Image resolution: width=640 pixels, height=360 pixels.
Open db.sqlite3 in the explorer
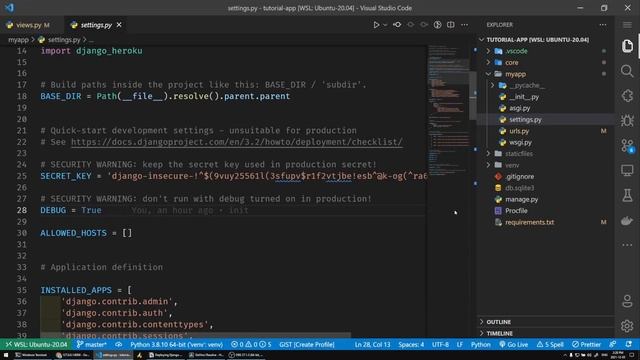click(519, 188)
